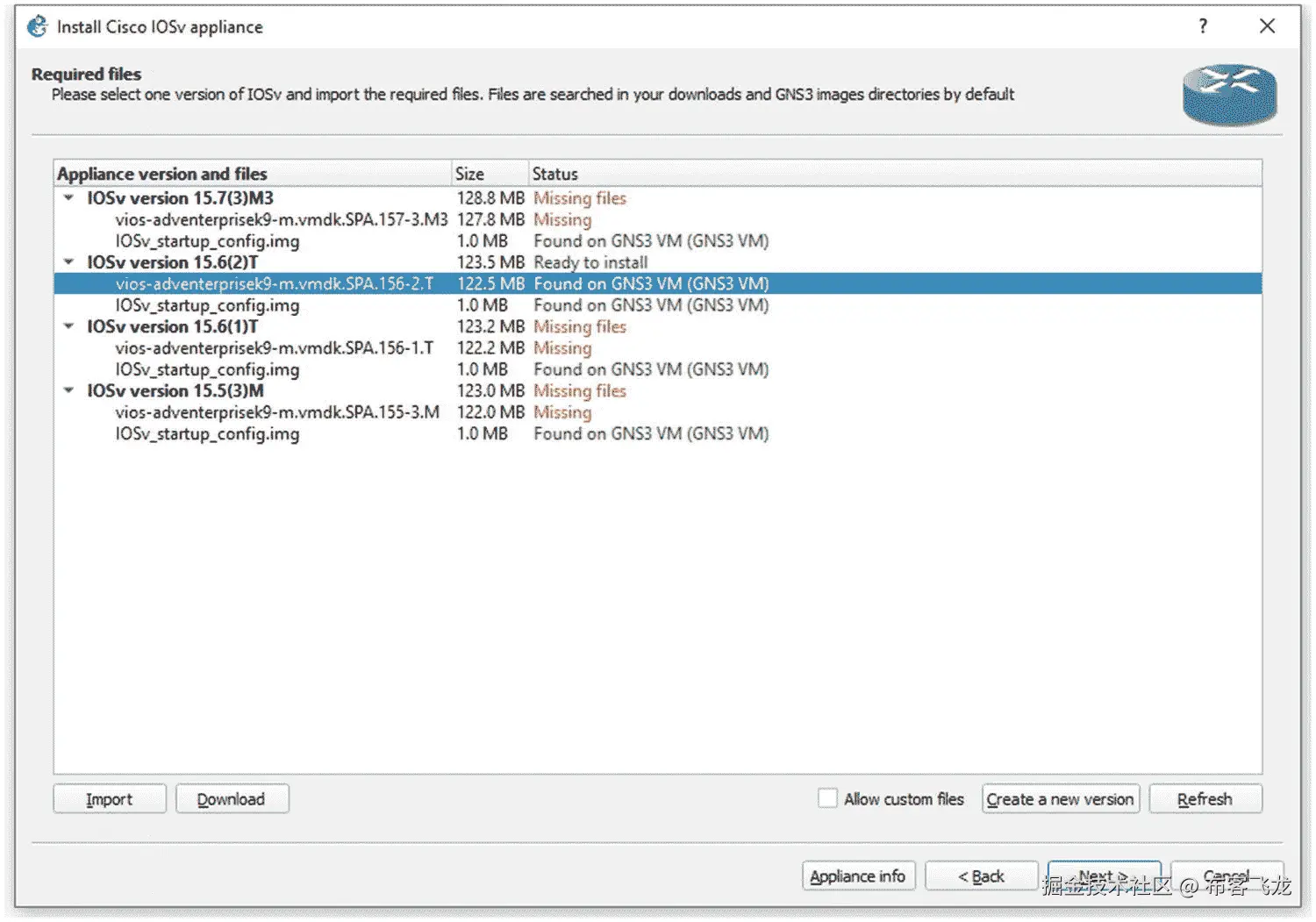Click the Refresh button

click(x=1205, y=799)
